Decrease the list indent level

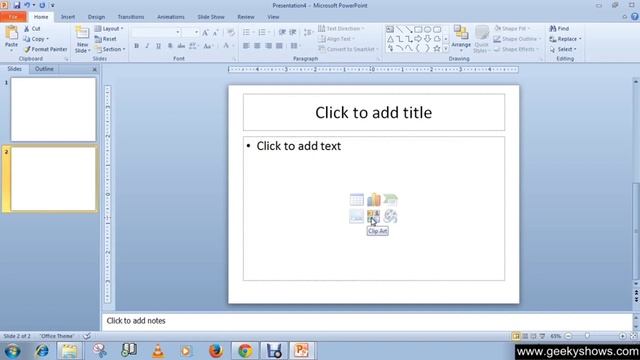coord(282,32)
